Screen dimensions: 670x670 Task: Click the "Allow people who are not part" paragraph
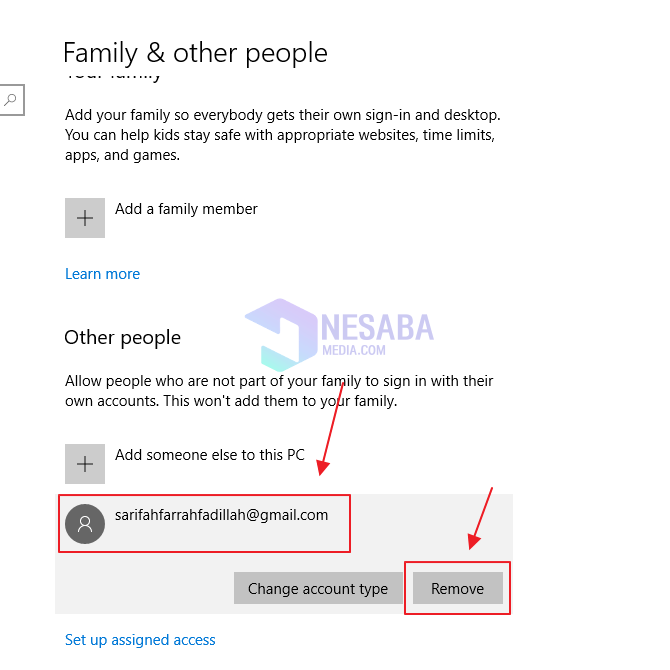(x=279, y=391)
